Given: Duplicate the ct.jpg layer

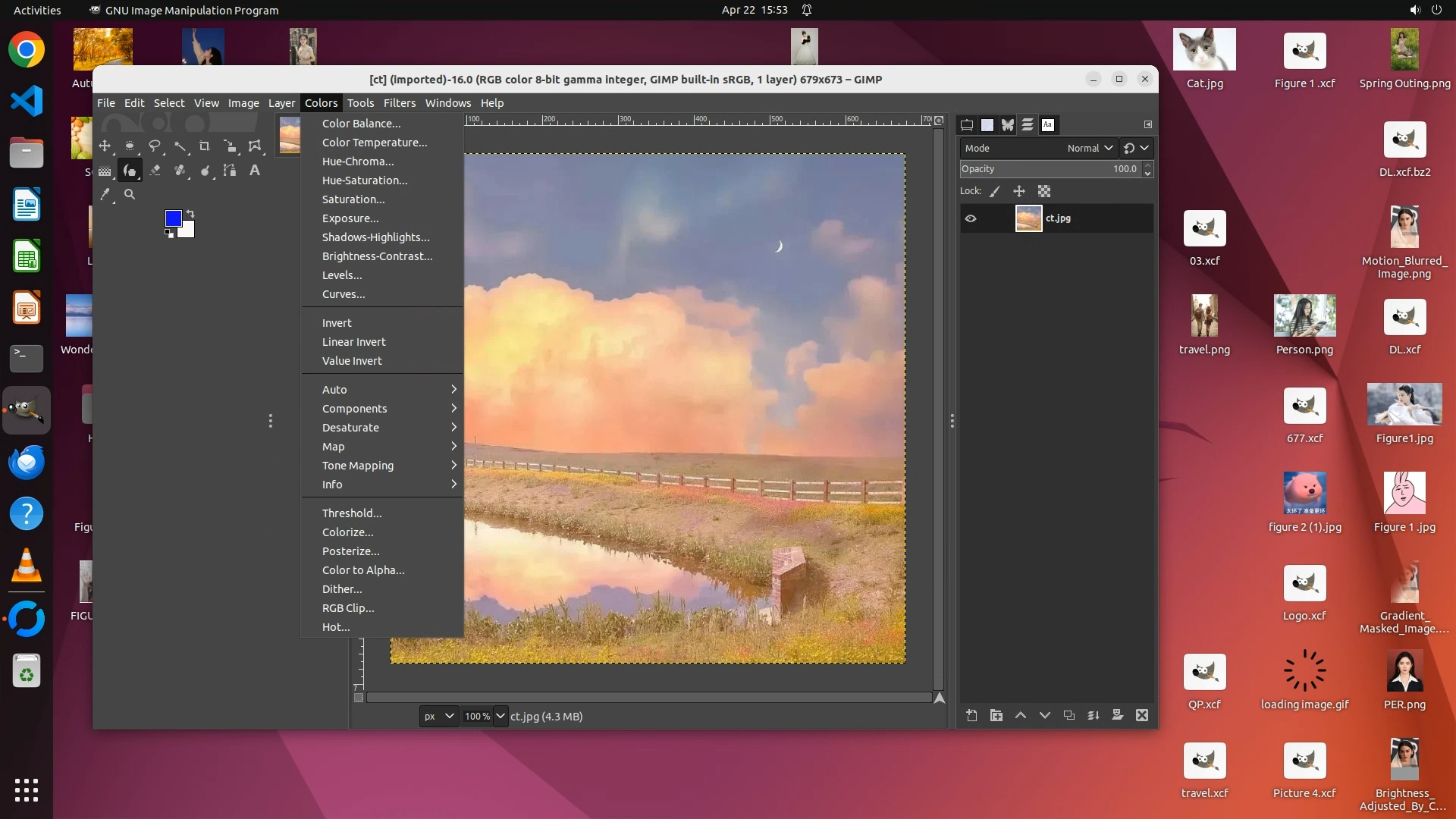Looking at the screenshot, I should (x=1069, y=715).
